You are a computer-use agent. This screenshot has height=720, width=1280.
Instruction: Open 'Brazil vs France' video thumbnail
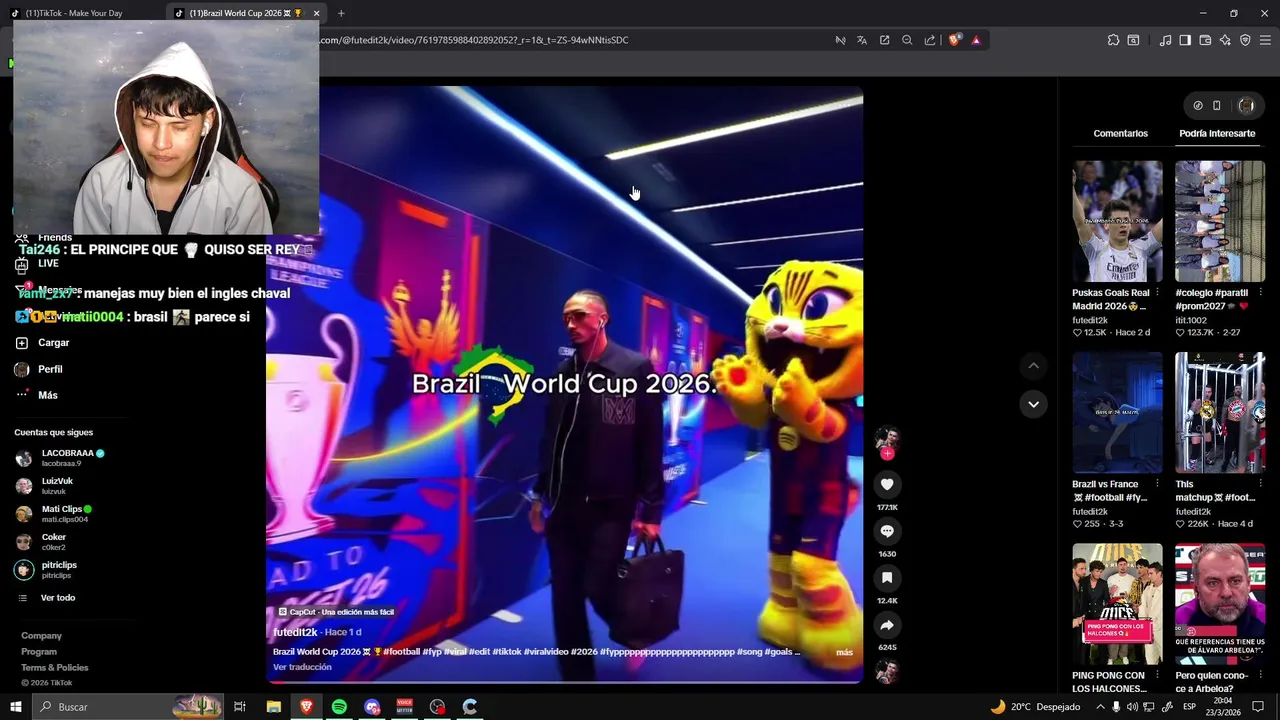(x=1117, y=412)
